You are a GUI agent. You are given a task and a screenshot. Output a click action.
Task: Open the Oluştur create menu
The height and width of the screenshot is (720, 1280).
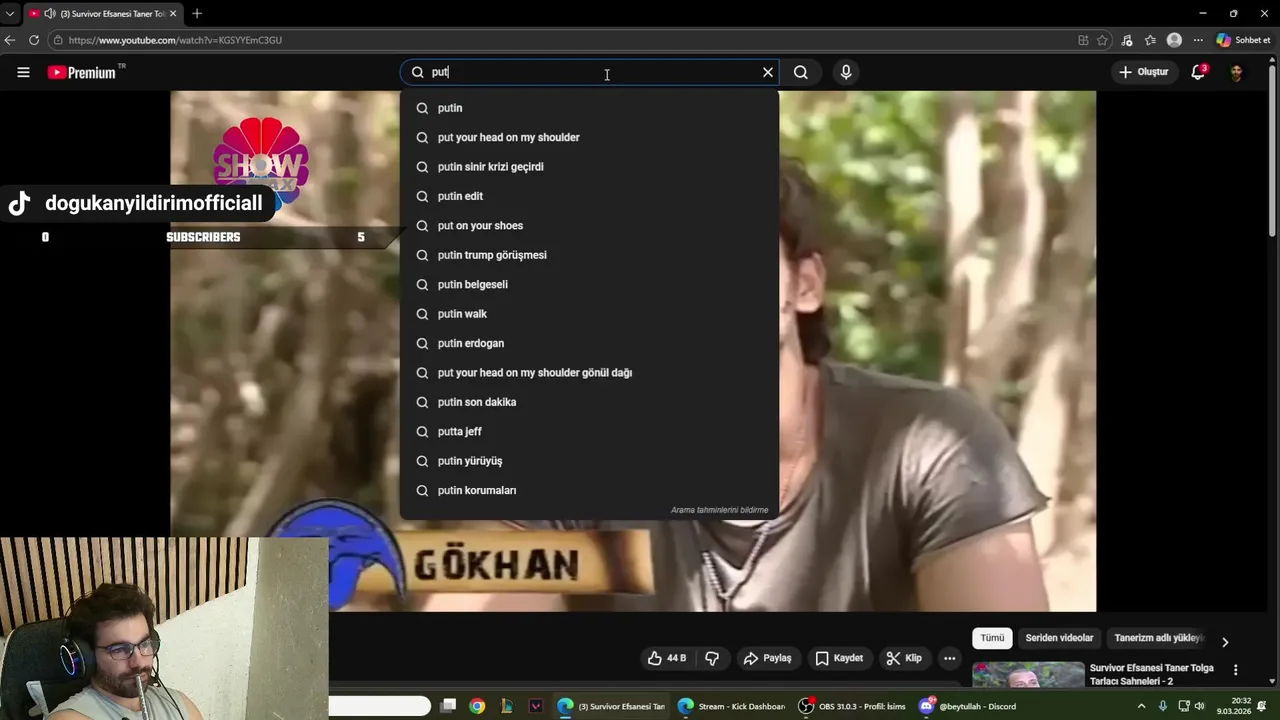1143,72
